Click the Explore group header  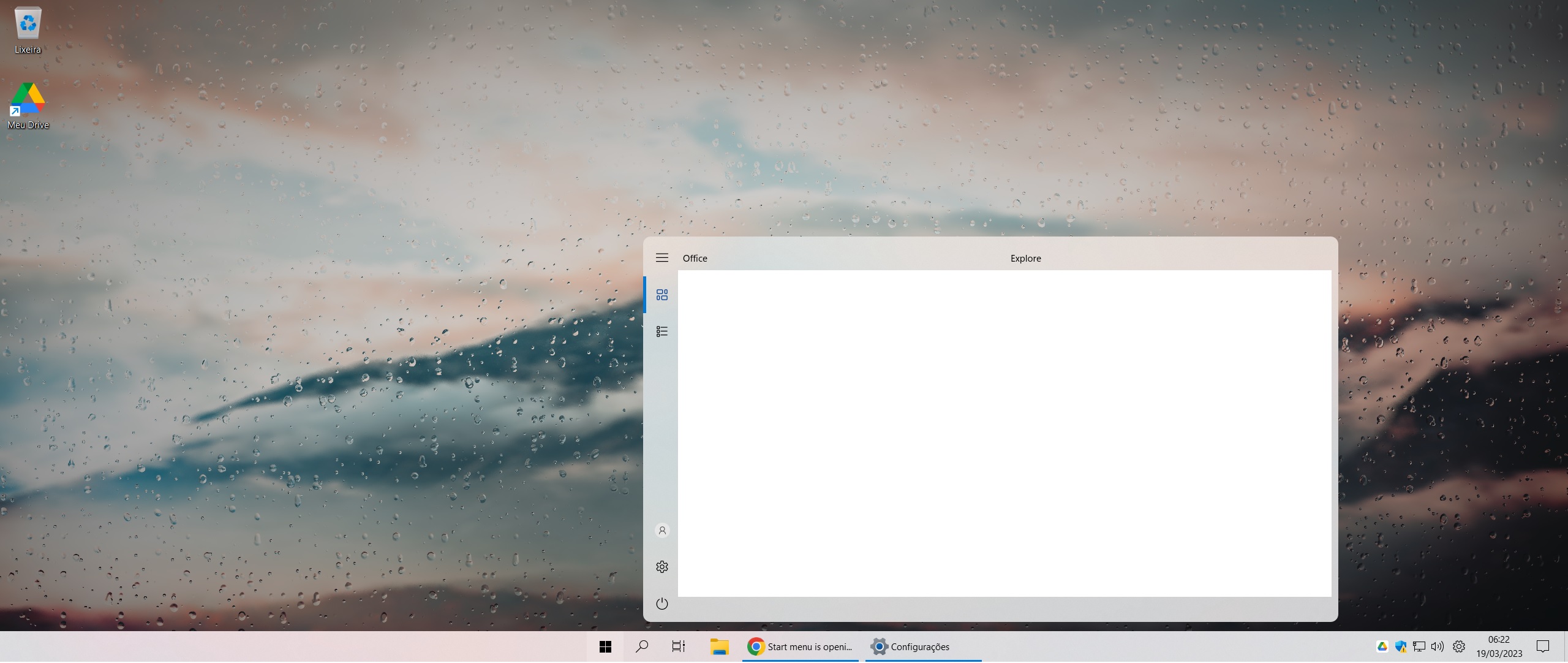click(1025, 259)
